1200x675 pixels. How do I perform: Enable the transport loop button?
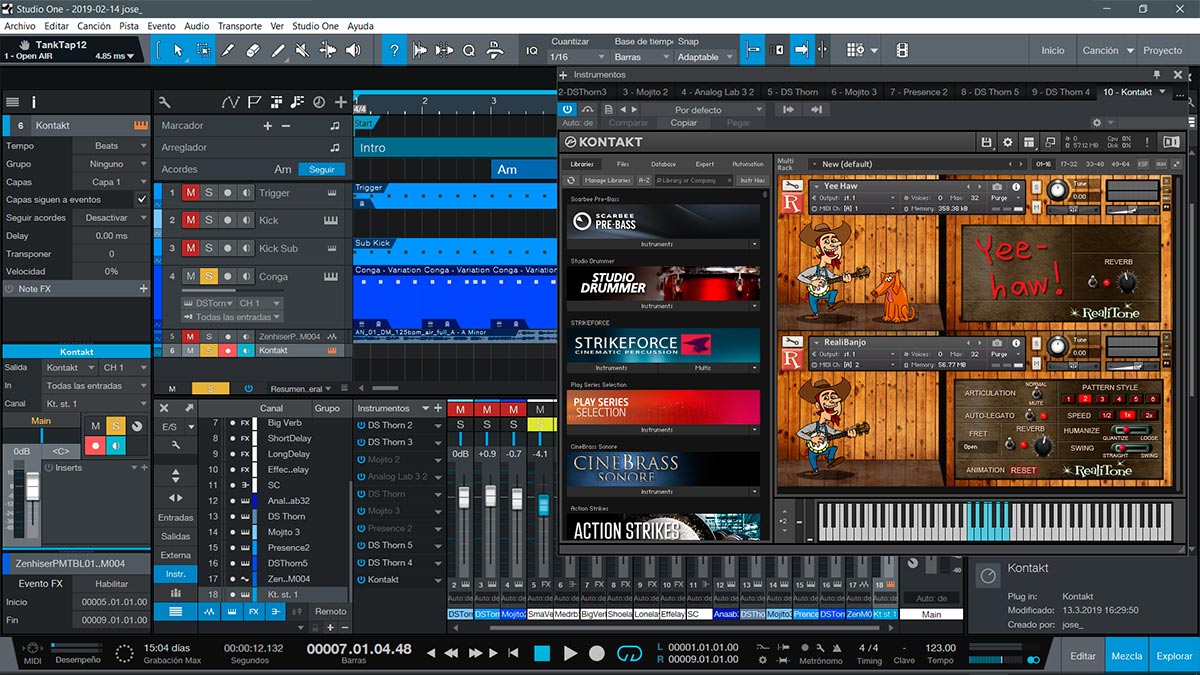point(629,653)
